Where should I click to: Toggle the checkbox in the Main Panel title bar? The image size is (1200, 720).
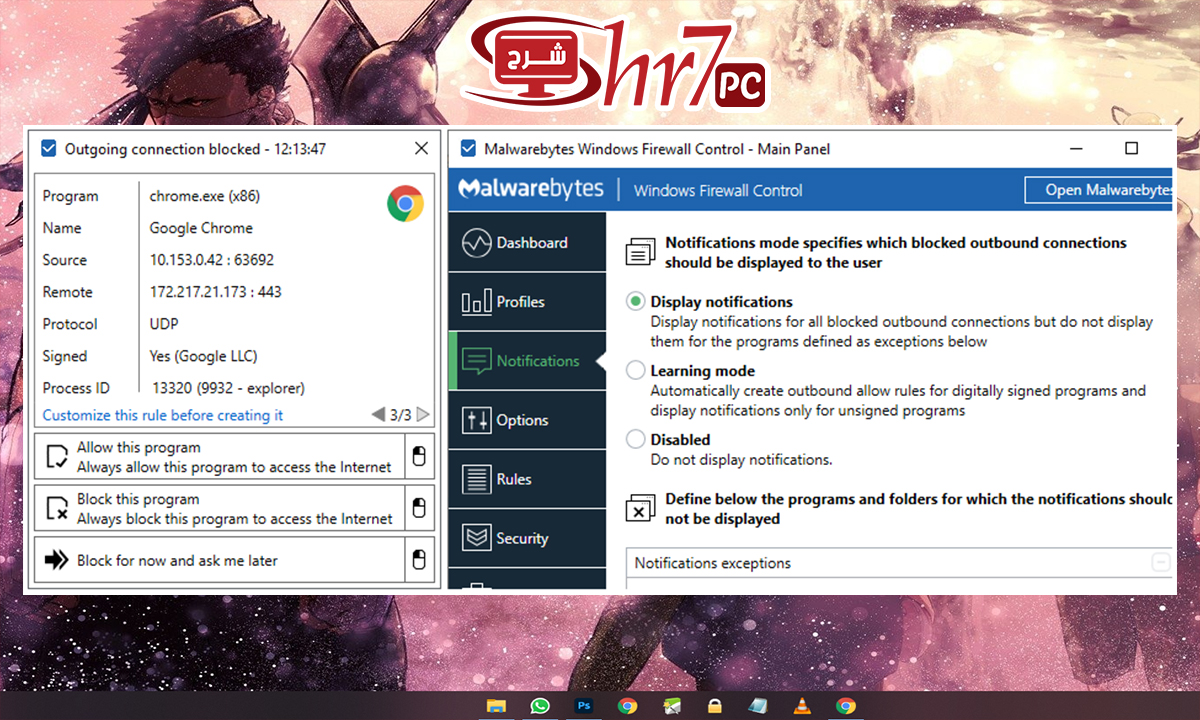(468, 149)
